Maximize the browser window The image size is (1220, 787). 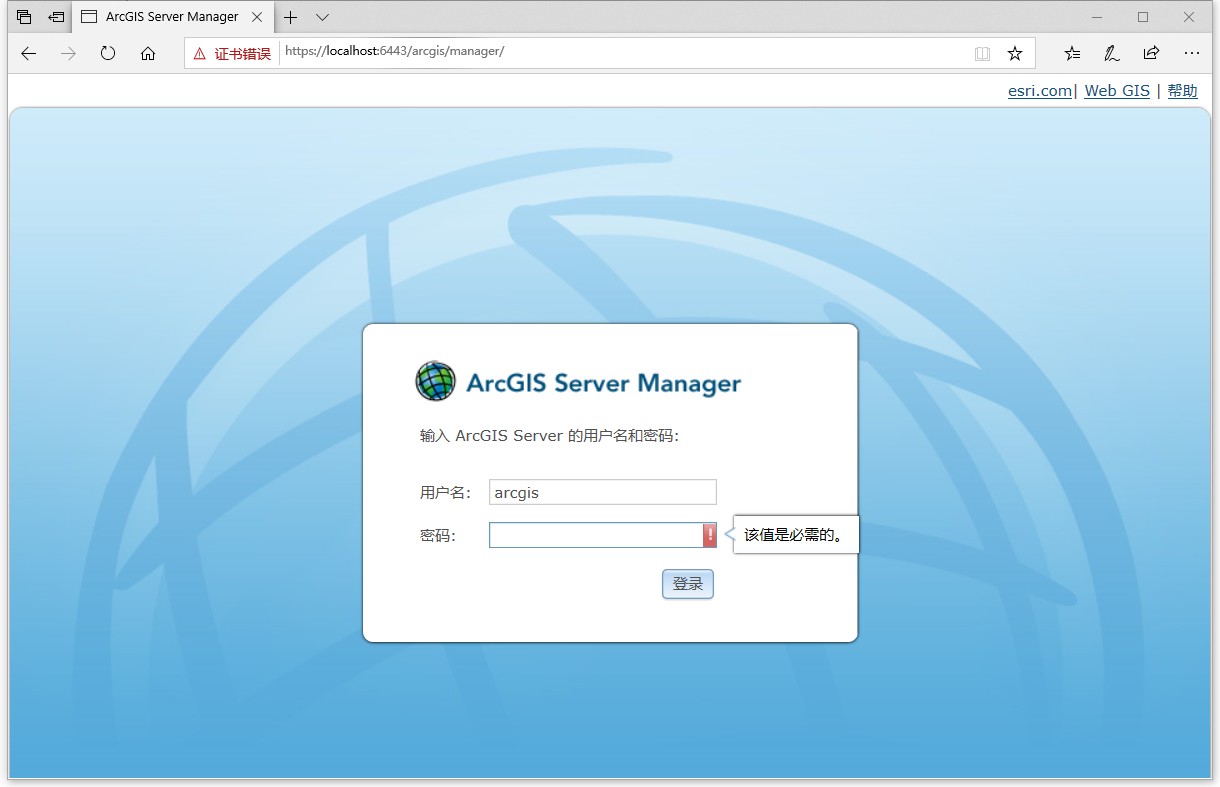coord(1143,17)
